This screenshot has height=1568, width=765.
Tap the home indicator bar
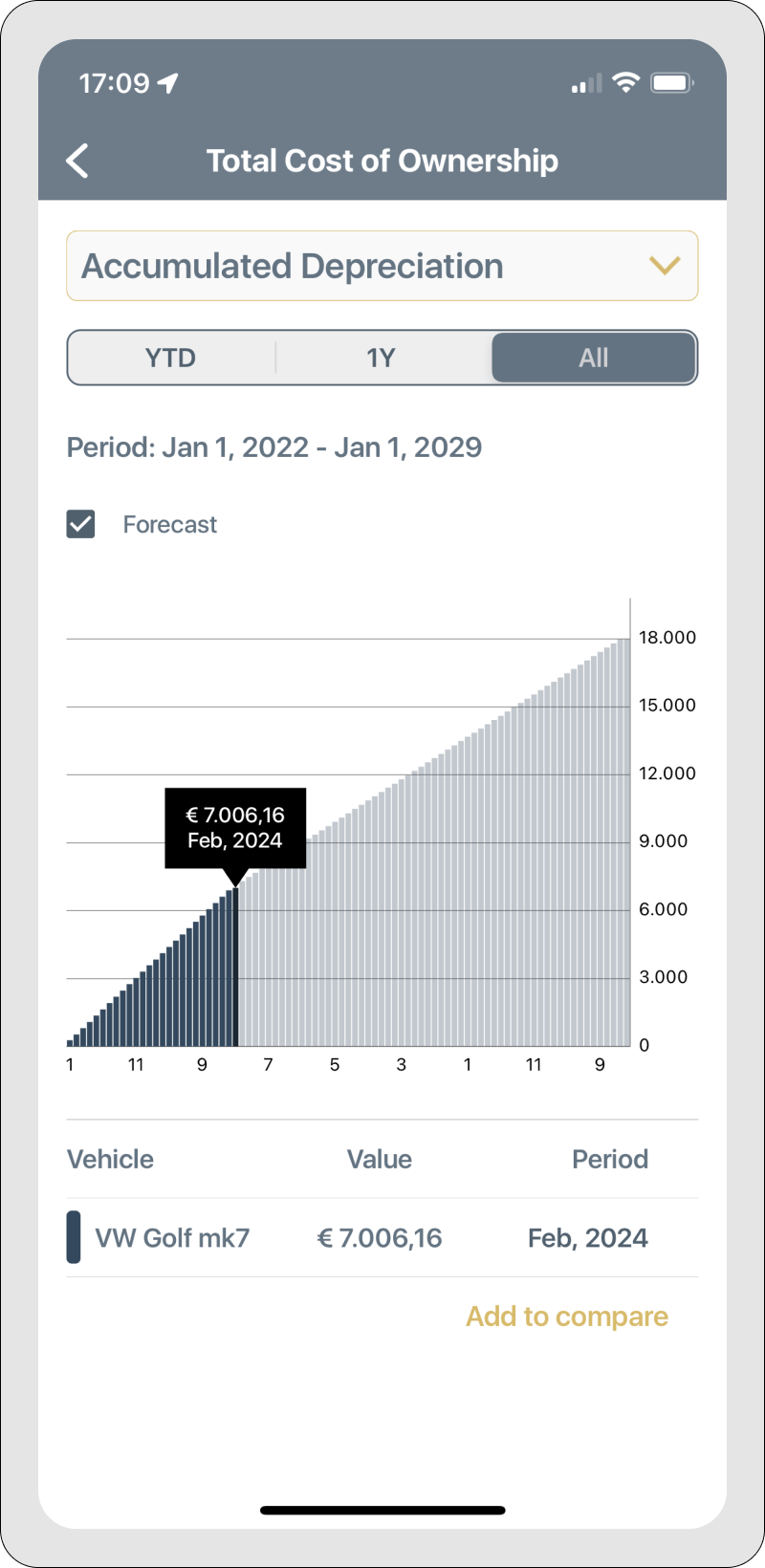point(382,1511)
